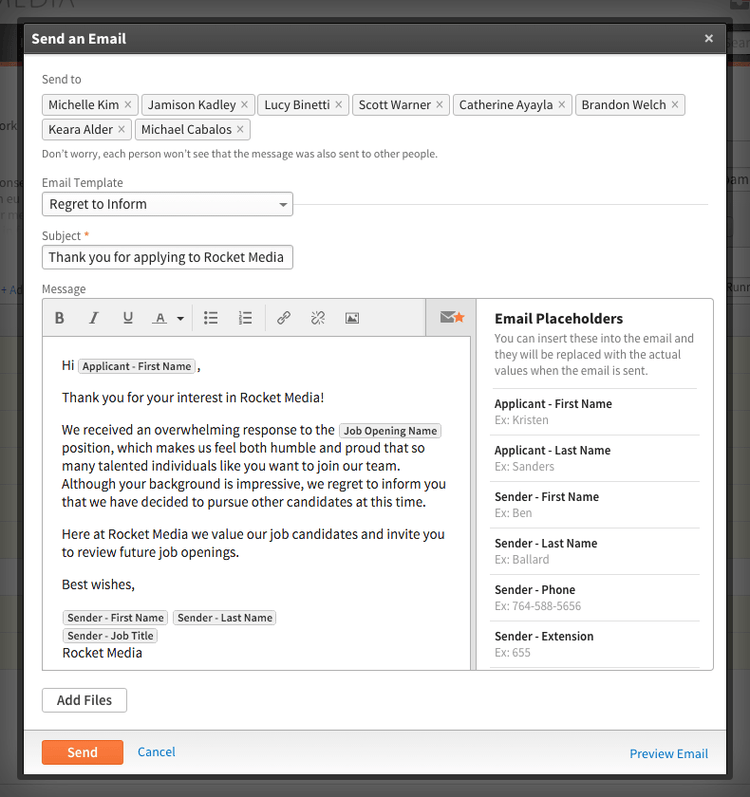
Task: Remove Keara Alder from recipients
Action: coord(121,129)
